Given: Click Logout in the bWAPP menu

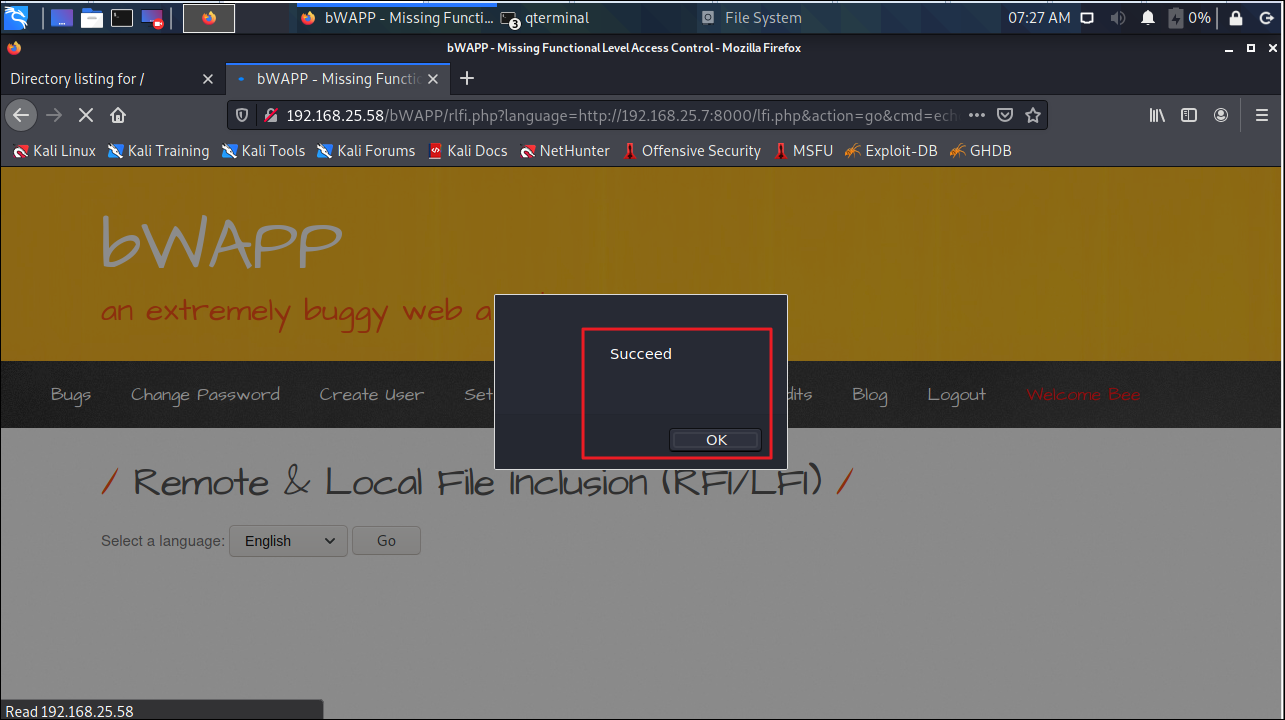Looking at the screenshot, I should 956,395.
